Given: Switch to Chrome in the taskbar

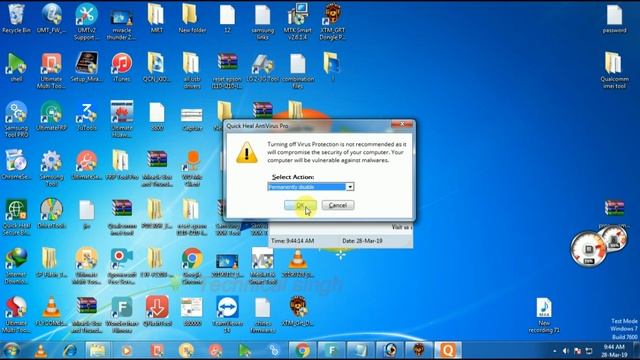Looking at the screenshot, I should pyautogui.click(x=302, y=350).
